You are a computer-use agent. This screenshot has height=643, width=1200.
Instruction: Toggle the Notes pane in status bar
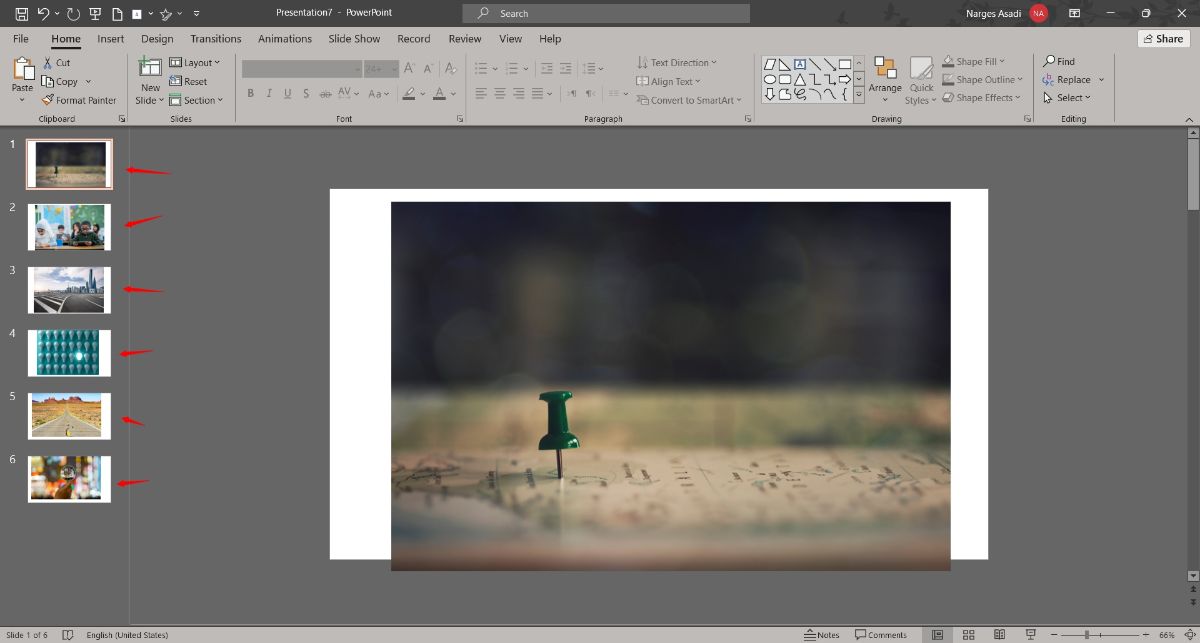pyautogui.click(x=822, y=635)
